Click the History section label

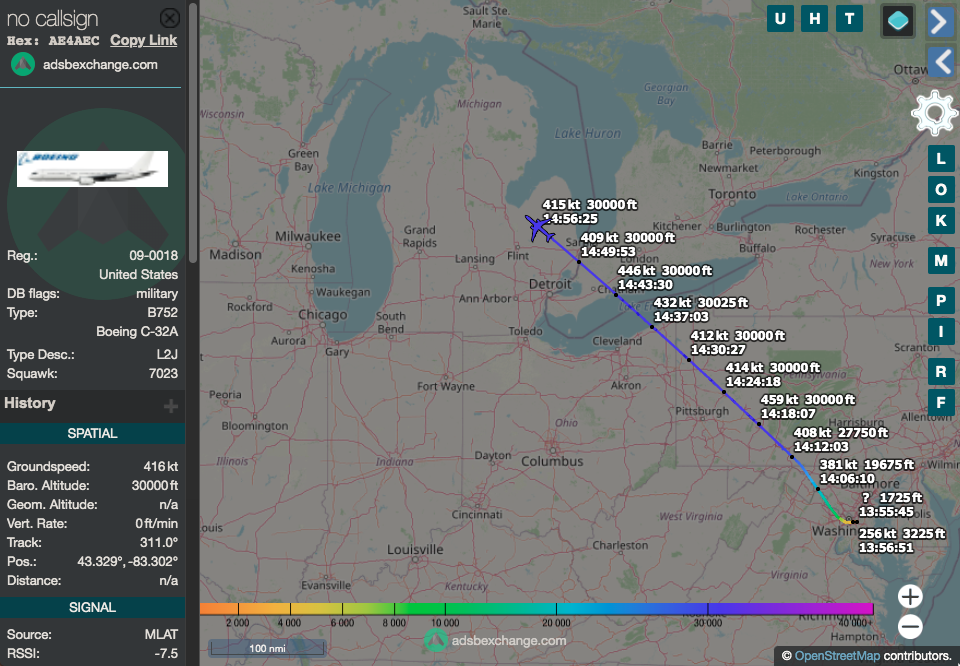[x=30, y=403]
